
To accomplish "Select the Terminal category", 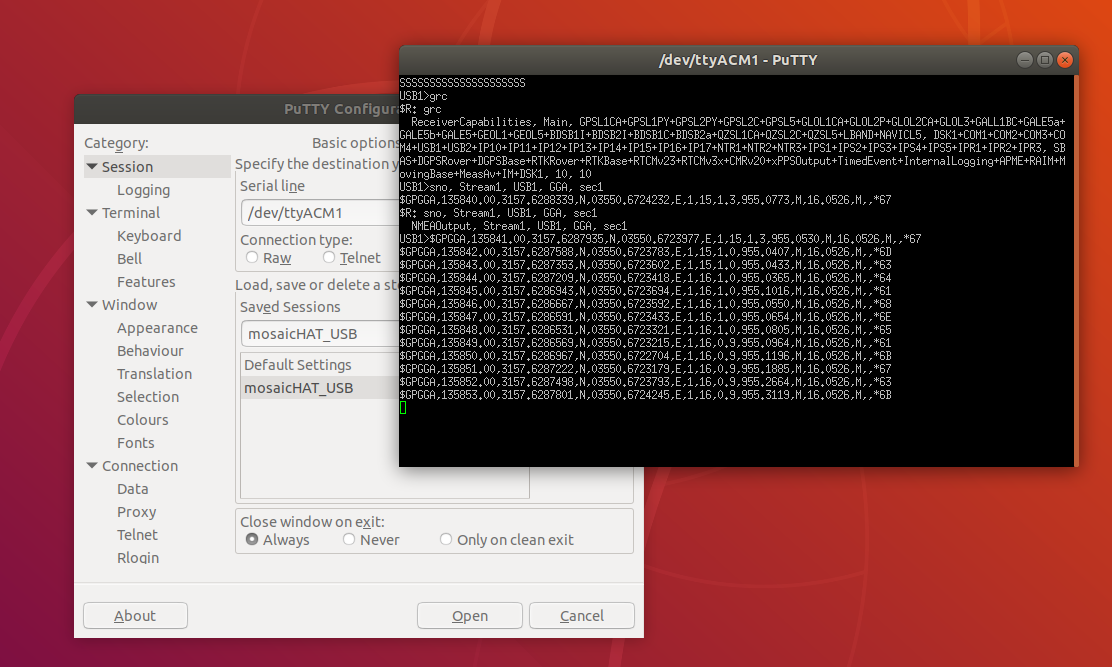I will pyautogui.click(x=130, y=213).
